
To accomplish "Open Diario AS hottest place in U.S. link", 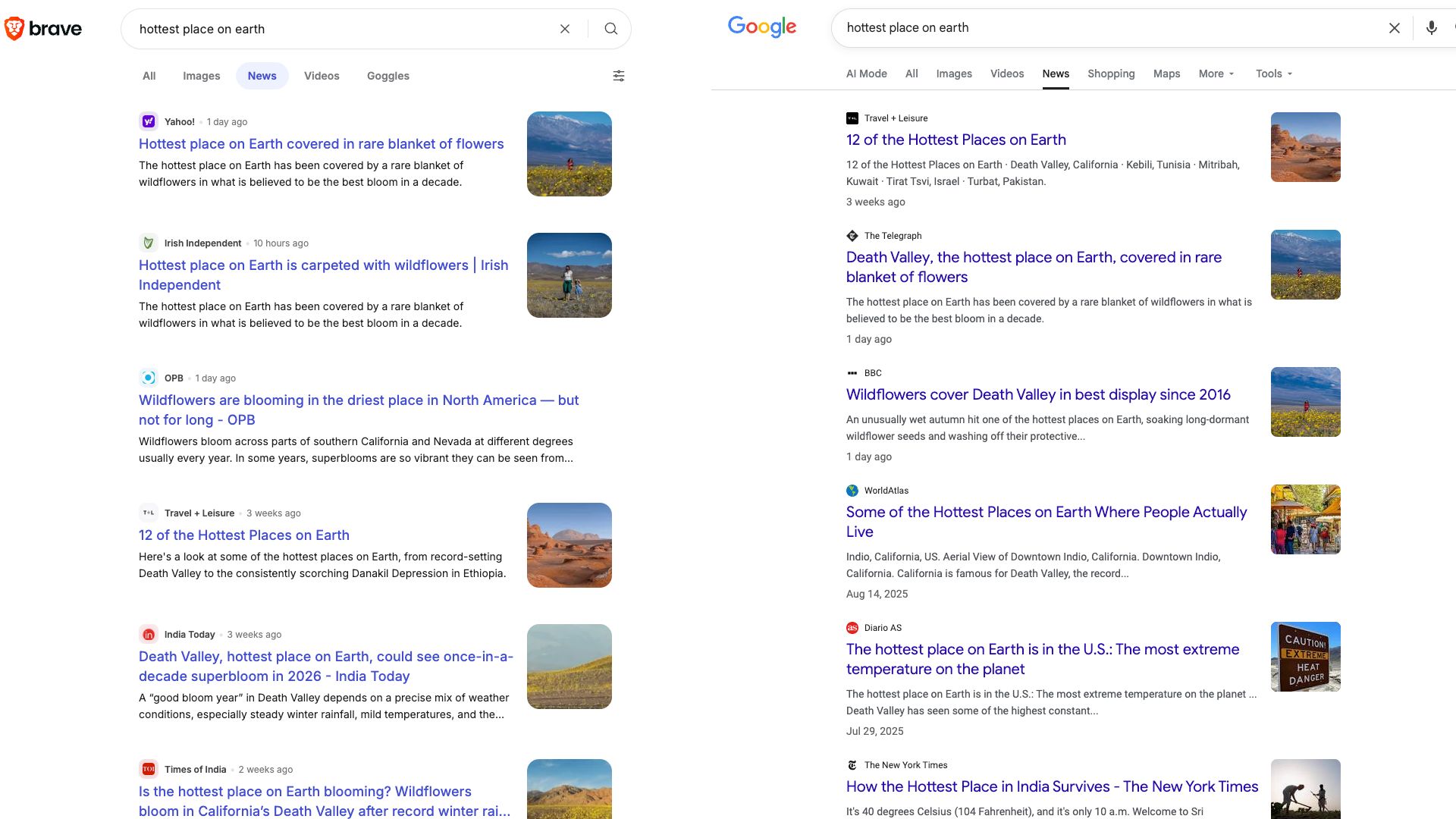I will pyautogui.click(x=1043, y=659).
